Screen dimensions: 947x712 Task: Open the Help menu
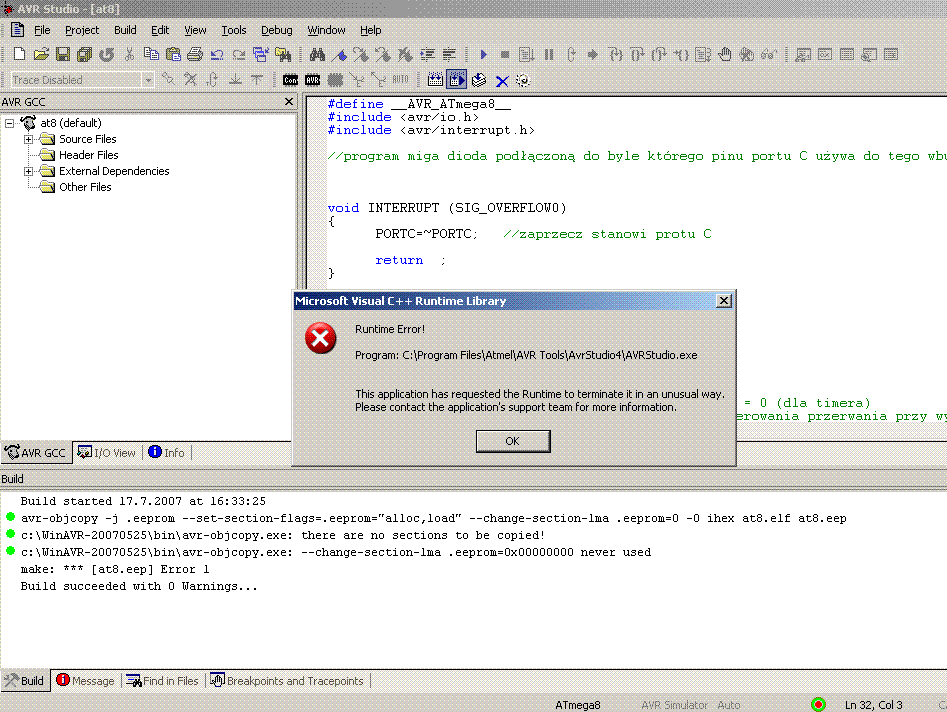coord(371,30)
